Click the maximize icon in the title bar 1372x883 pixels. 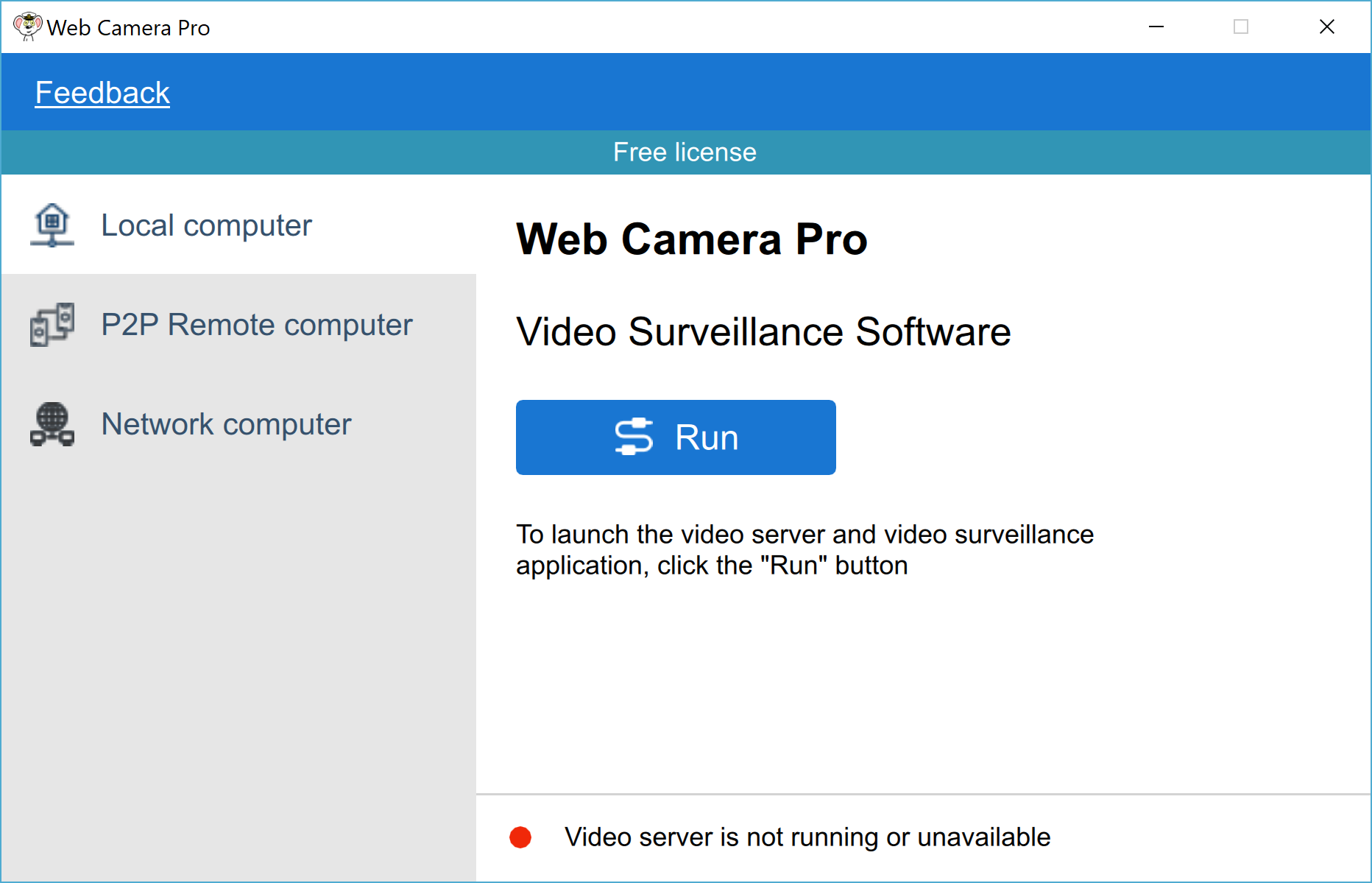[x=1241, y=27]
